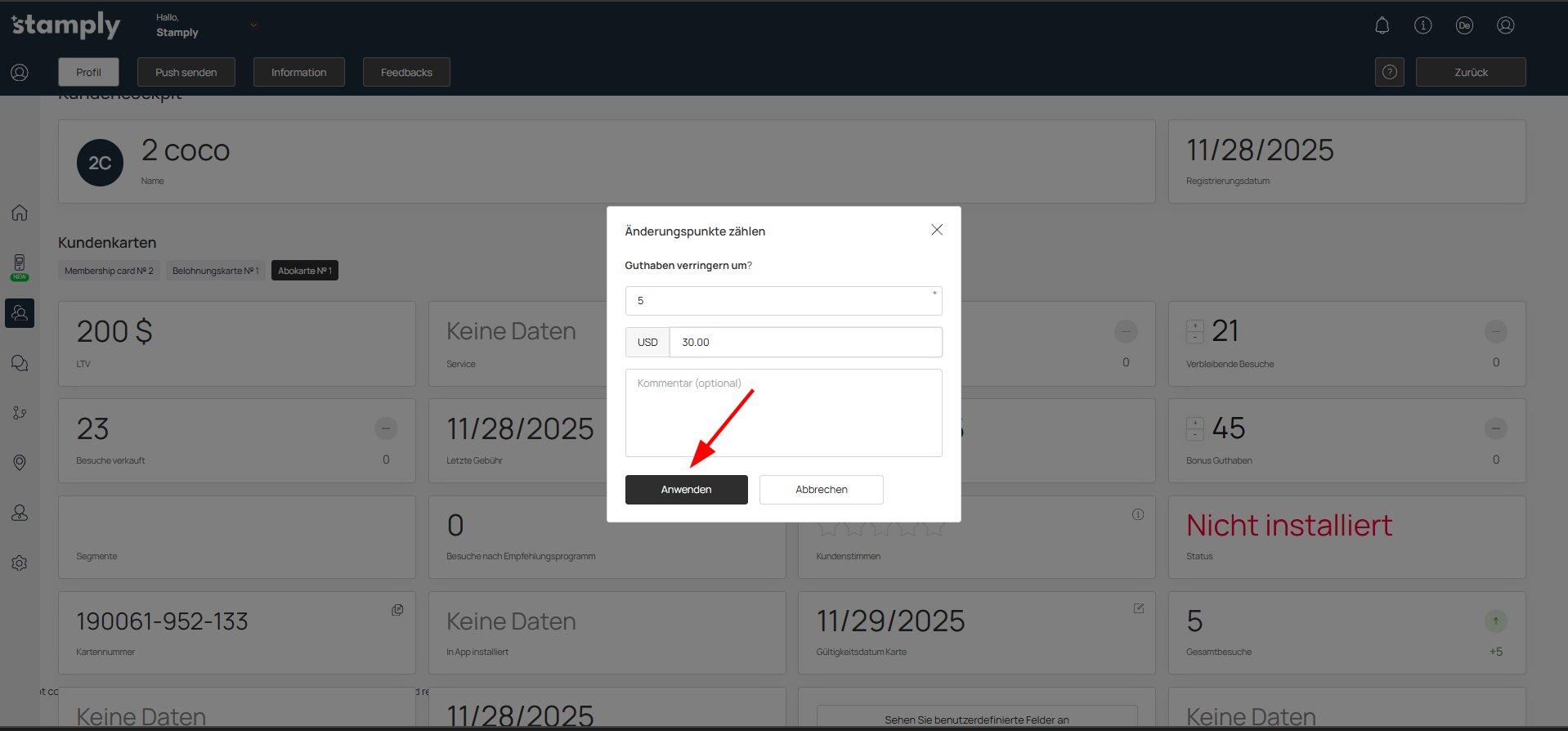Click the help question mark icon

point(1389,72)
